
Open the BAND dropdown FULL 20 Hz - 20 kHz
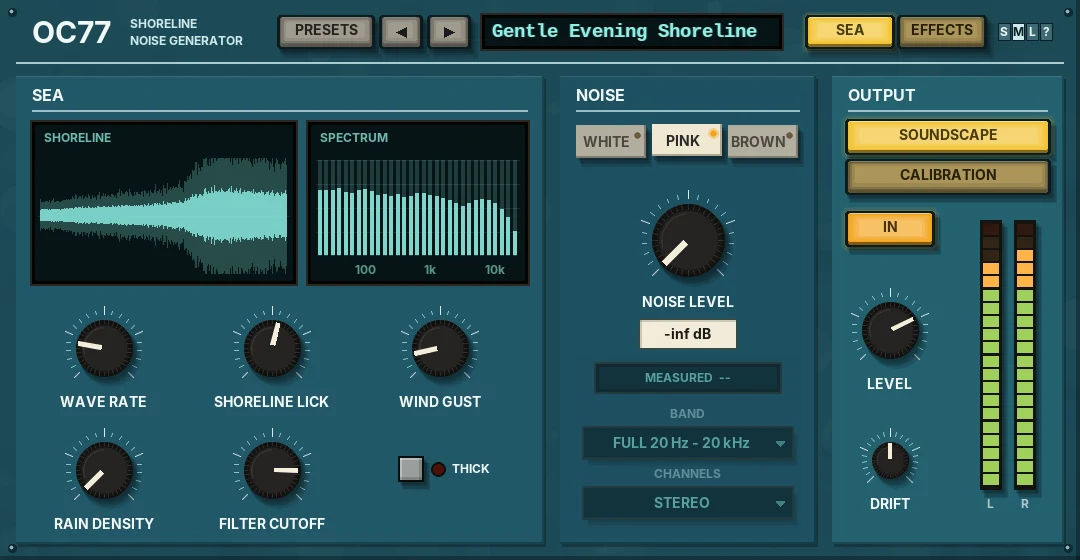687,443
